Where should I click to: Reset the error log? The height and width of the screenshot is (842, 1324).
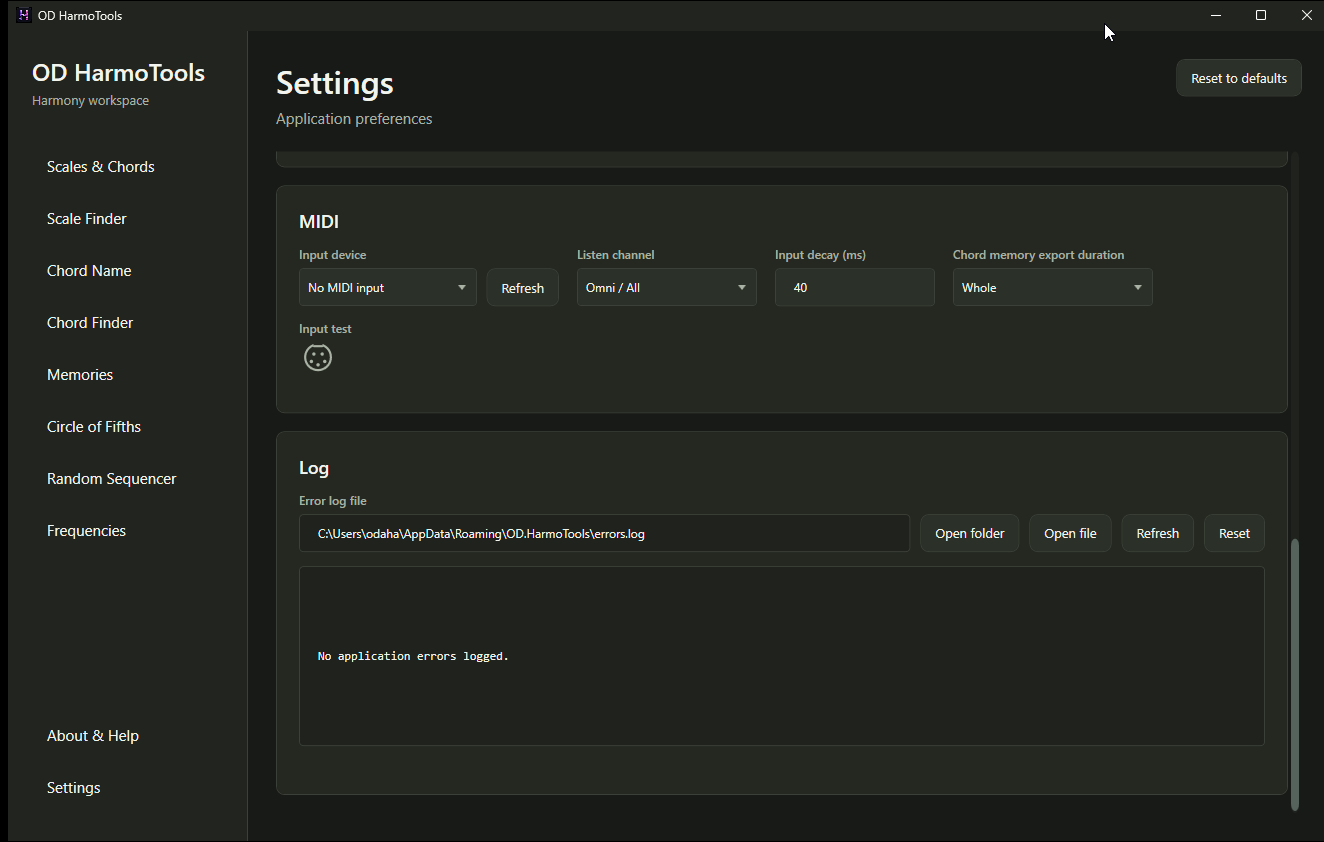pos(1234,534)
